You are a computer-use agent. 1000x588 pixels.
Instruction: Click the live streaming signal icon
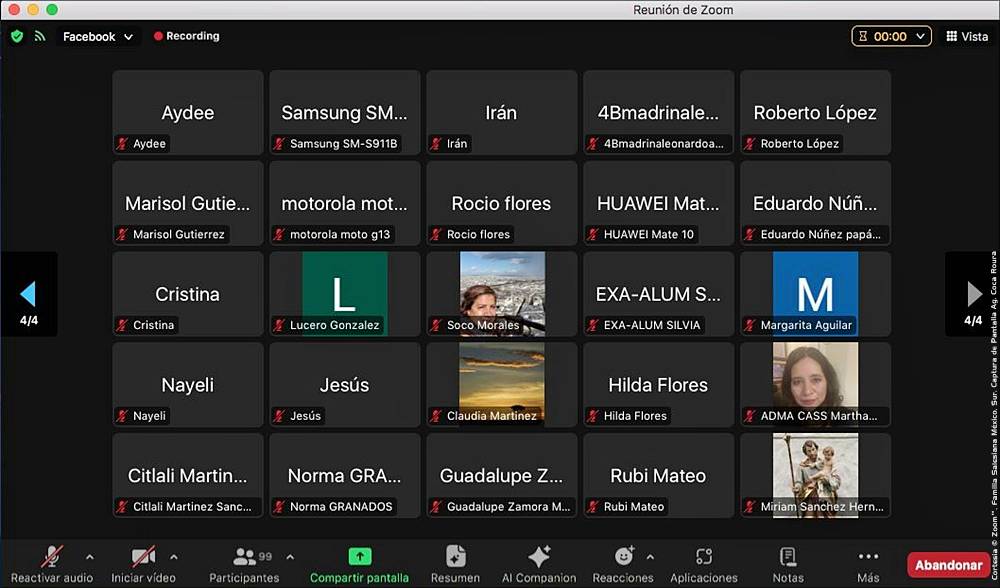click(x=40, y=36)
